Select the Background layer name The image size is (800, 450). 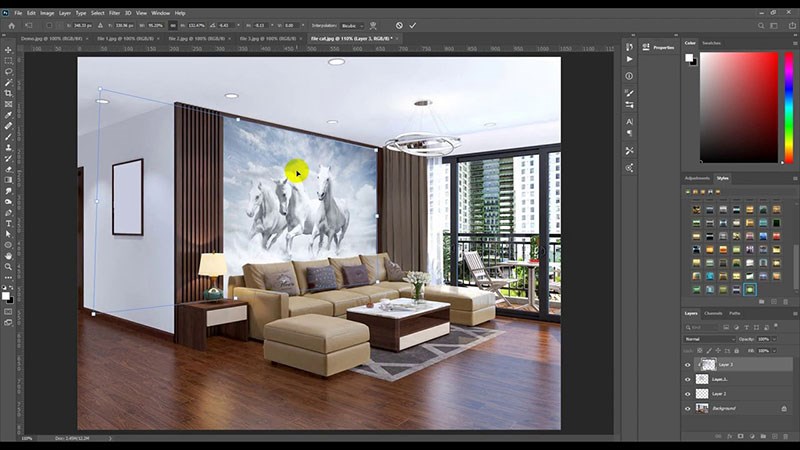click(x=724, y=409)
